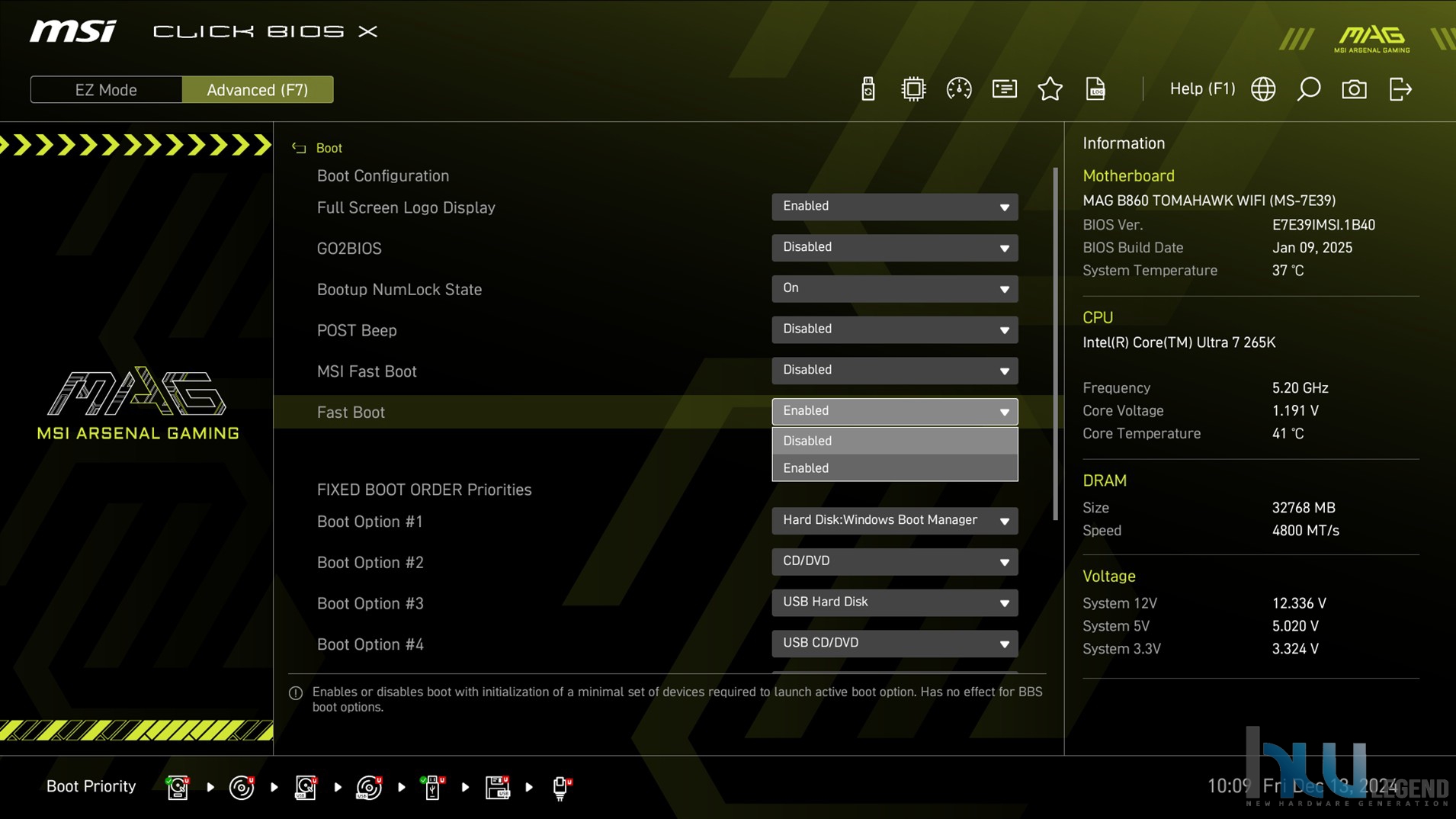Click Boot Option #2 label
Screen dimensions: 1456x819
coord(370,563)
